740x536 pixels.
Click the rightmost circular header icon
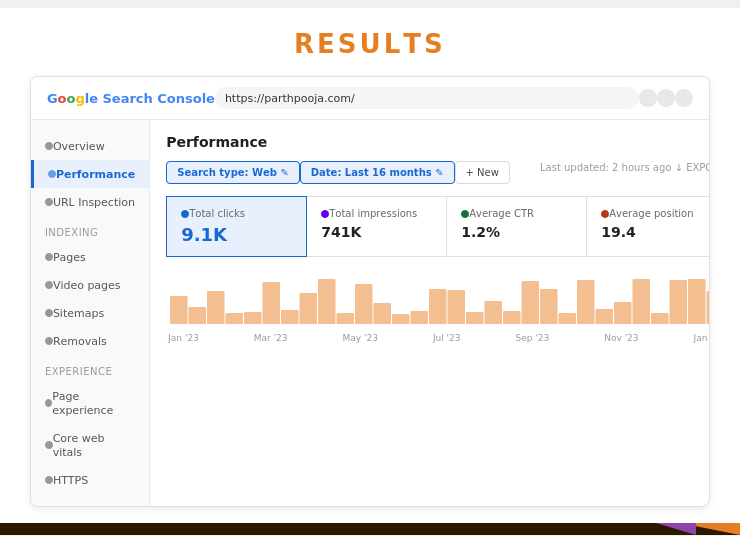click(x=684, y=98)
